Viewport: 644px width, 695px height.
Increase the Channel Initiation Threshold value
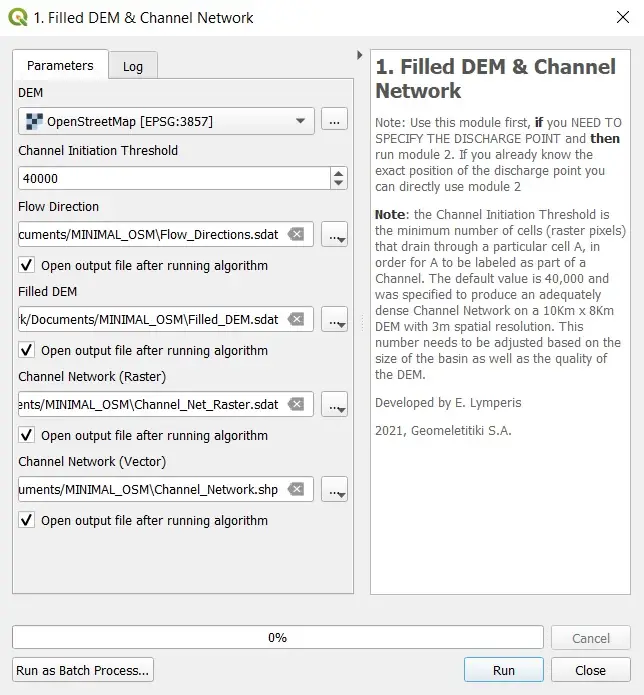339,173
